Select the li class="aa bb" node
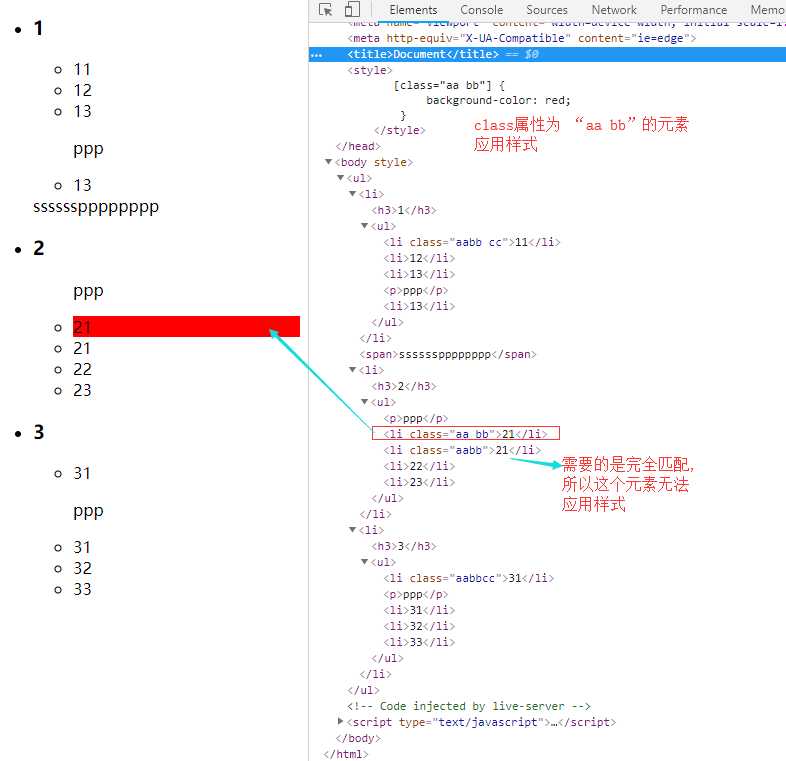This screenshot has height=761, width=786. point(465,434)
